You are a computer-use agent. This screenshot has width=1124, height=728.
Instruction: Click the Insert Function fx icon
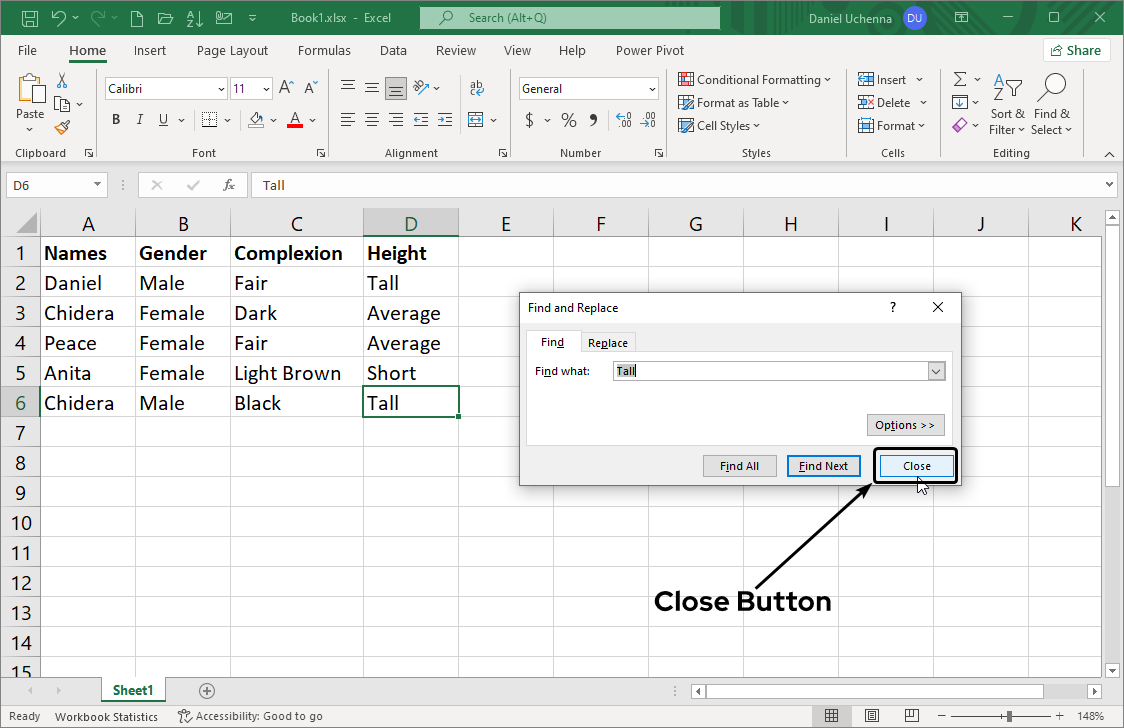coord(229,185)
